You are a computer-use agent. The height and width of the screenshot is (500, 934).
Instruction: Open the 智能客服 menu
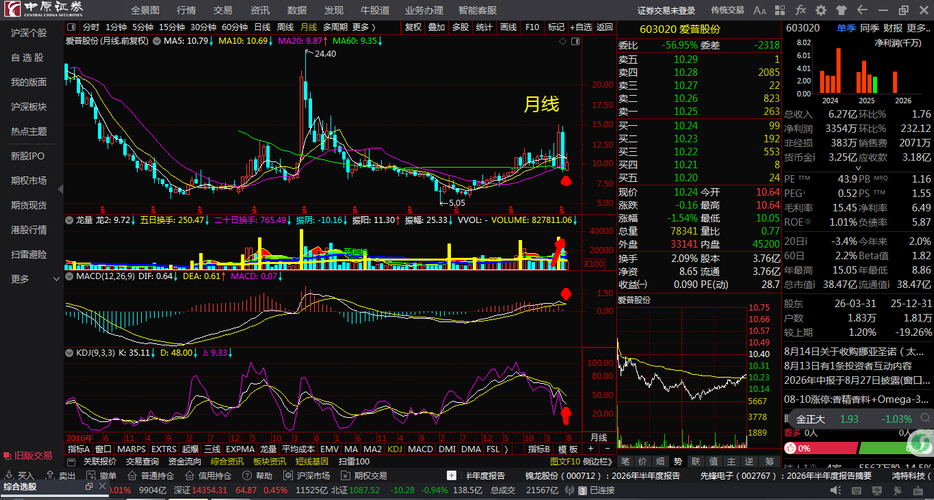476,10
